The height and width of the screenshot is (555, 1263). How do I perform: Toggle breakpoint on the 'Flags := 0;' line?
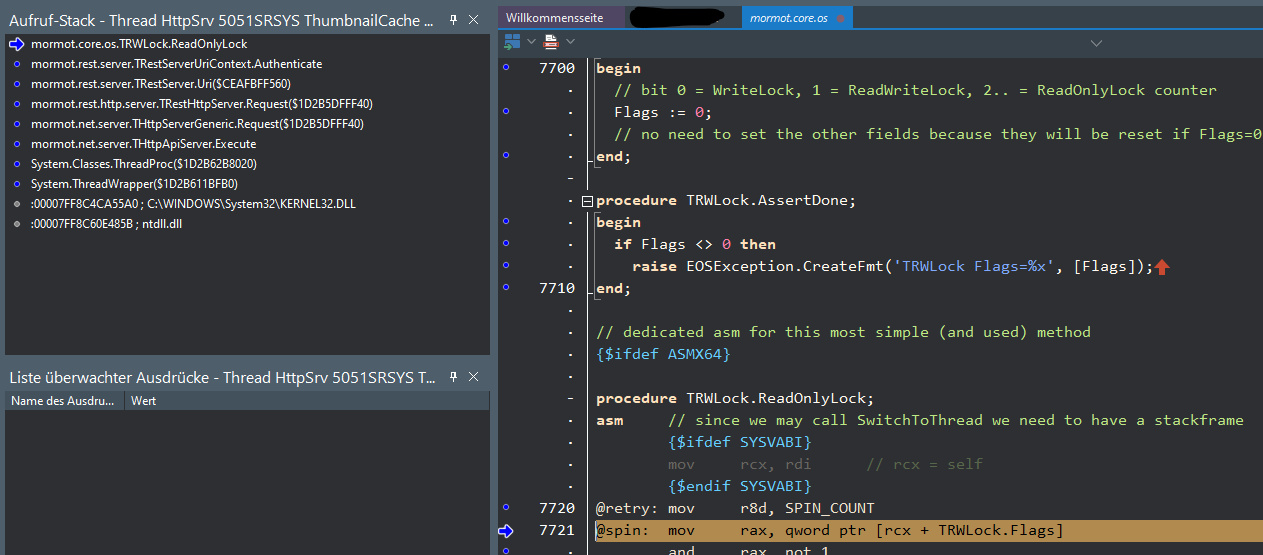click(505, 112)
